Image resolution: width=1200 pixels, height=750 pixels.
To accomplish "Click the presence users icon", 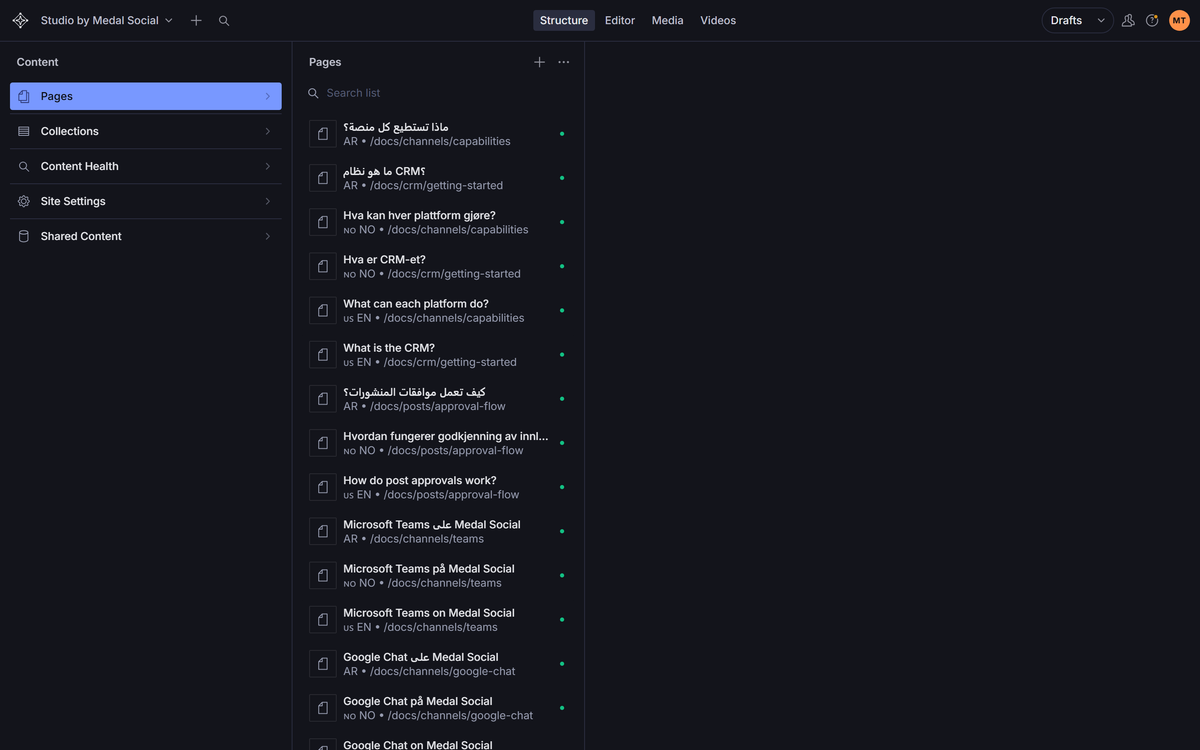I will [x=1128, y=20].
